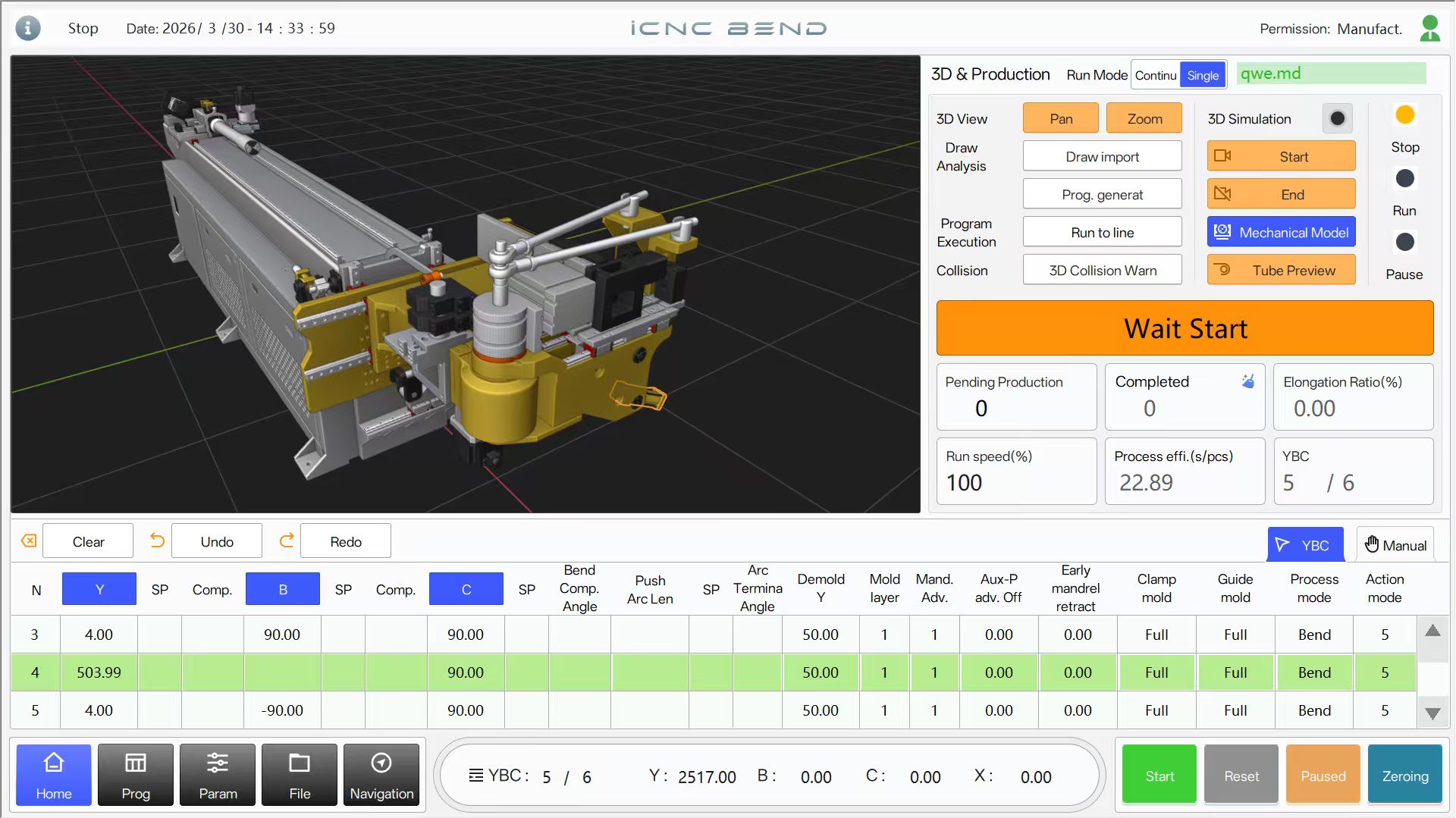Screen dimensions: 1456x818
Task: Select the Continu run mode
Action: tap(1156, 75)
